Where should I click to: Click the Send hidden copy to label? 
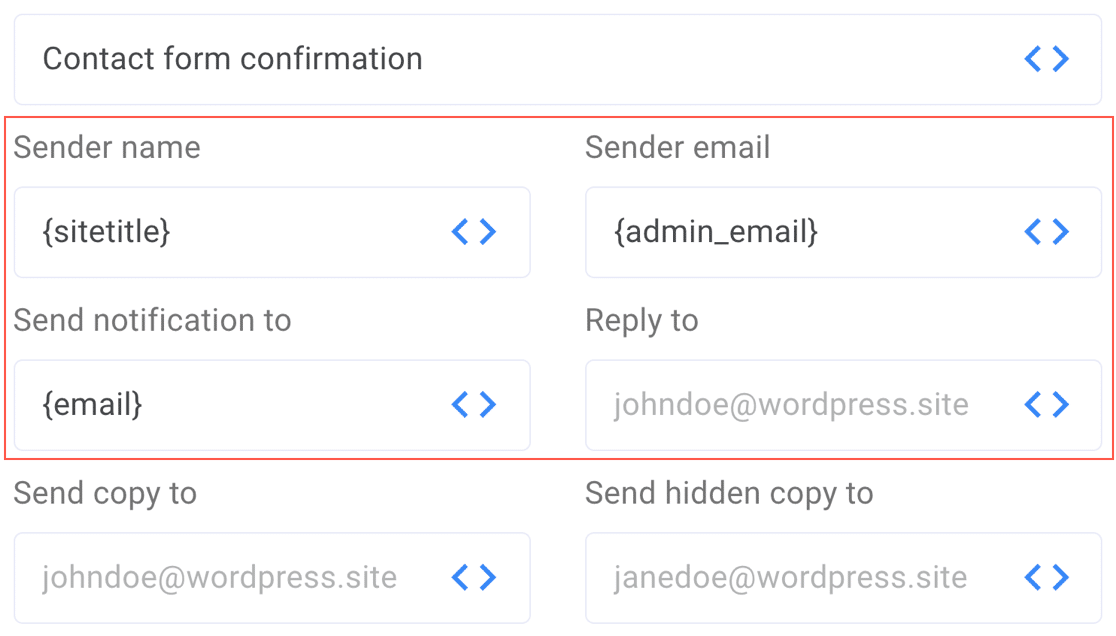[729, 494]
